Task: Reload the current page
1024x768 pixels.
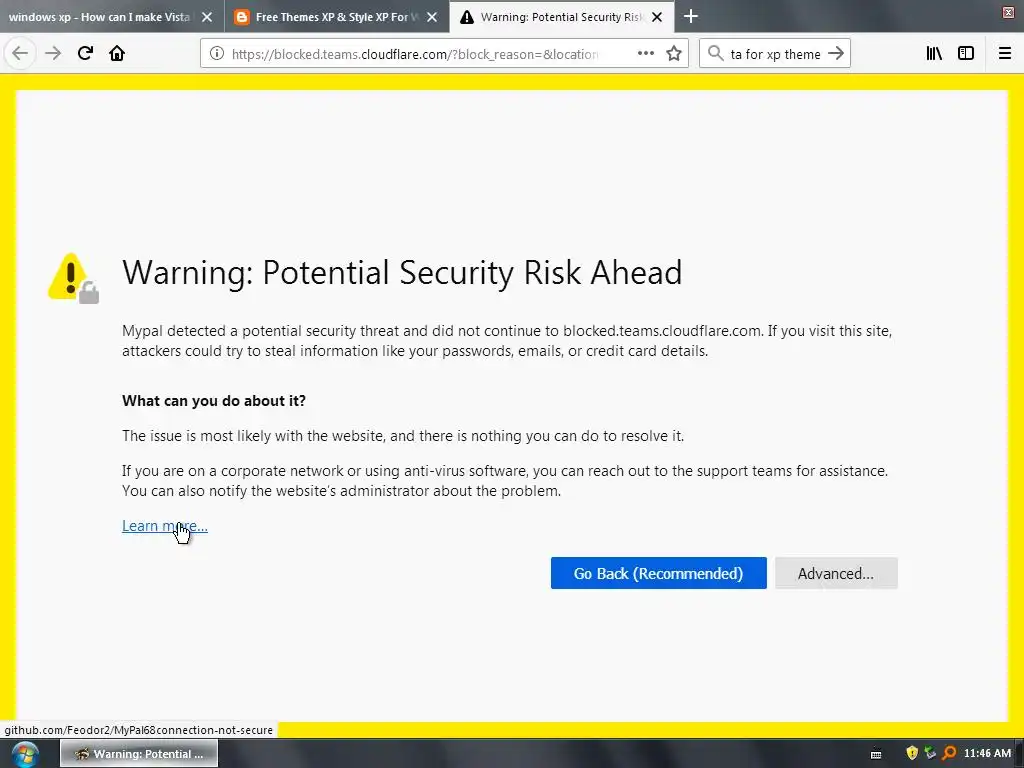Action: [85, 54]
